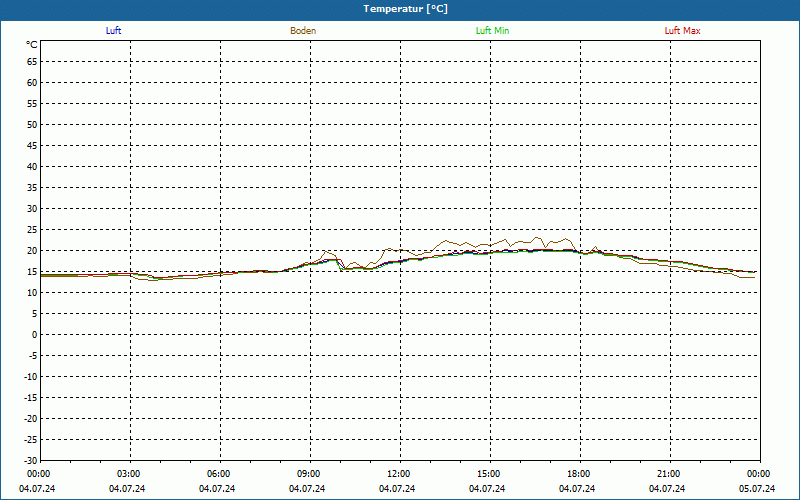This screenshot has height=500, width=800.
Task: Click the 06:00 time axis label
Action: click(218, 474)
